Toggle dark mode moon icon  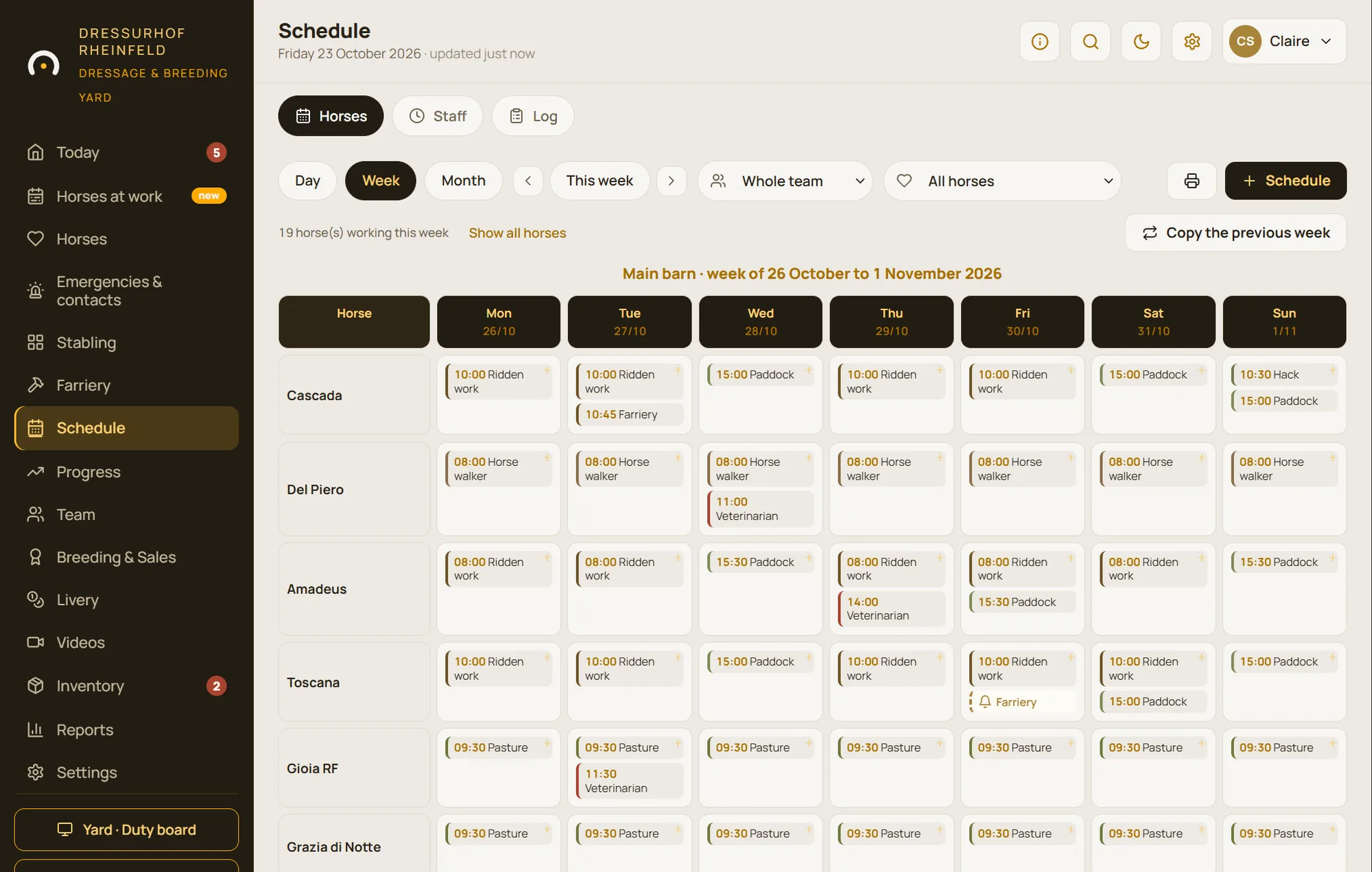pos(1141,41)
